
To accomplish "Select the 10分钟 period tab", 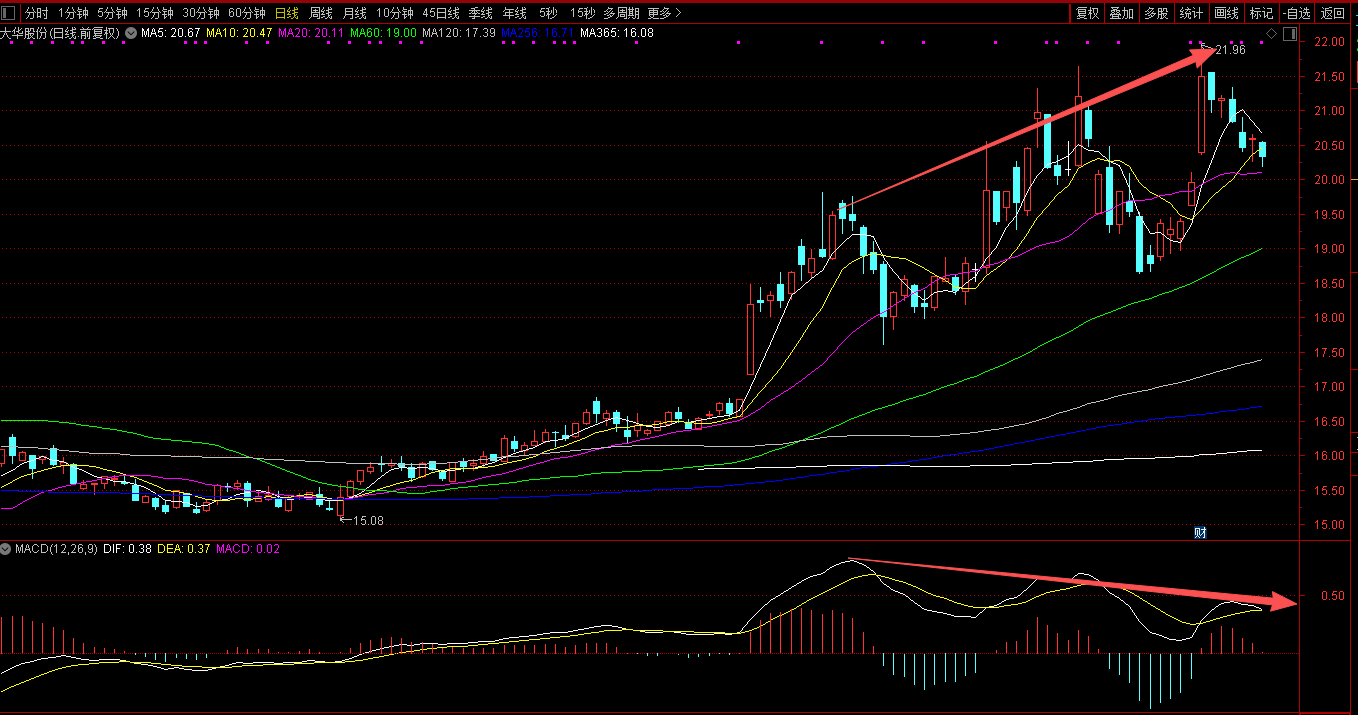I will coord(395,13).
